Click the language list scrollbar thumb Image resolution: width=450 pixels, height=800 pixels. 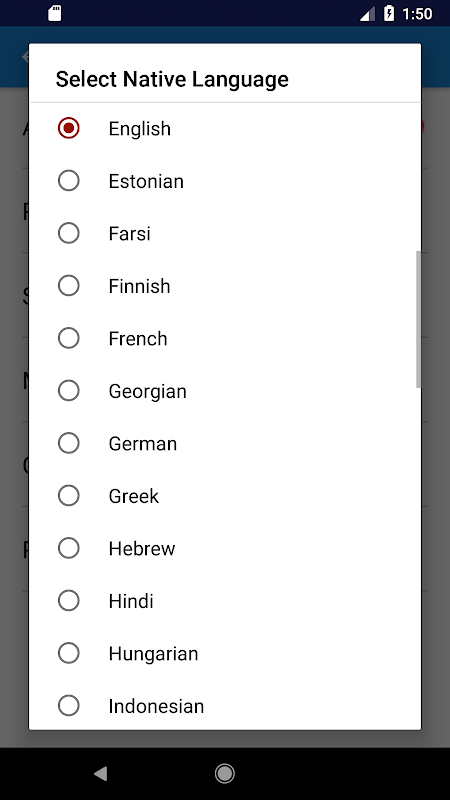pyautogui.click(x=418, y=319)
